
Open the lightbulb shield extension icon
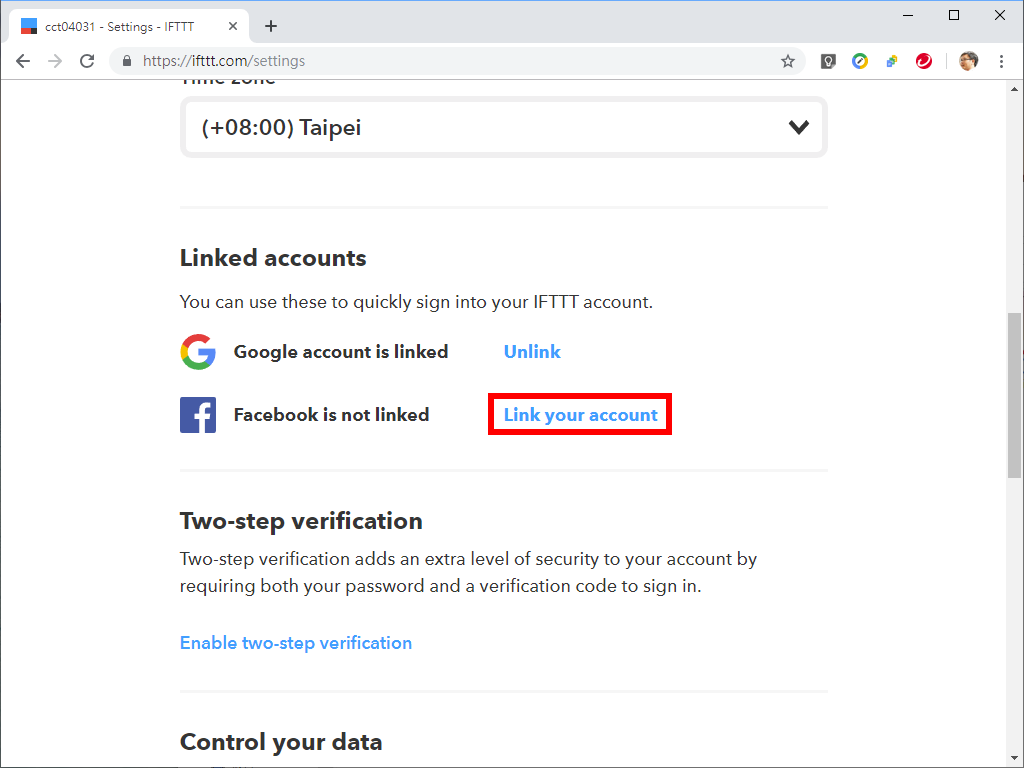click(828, 61)
